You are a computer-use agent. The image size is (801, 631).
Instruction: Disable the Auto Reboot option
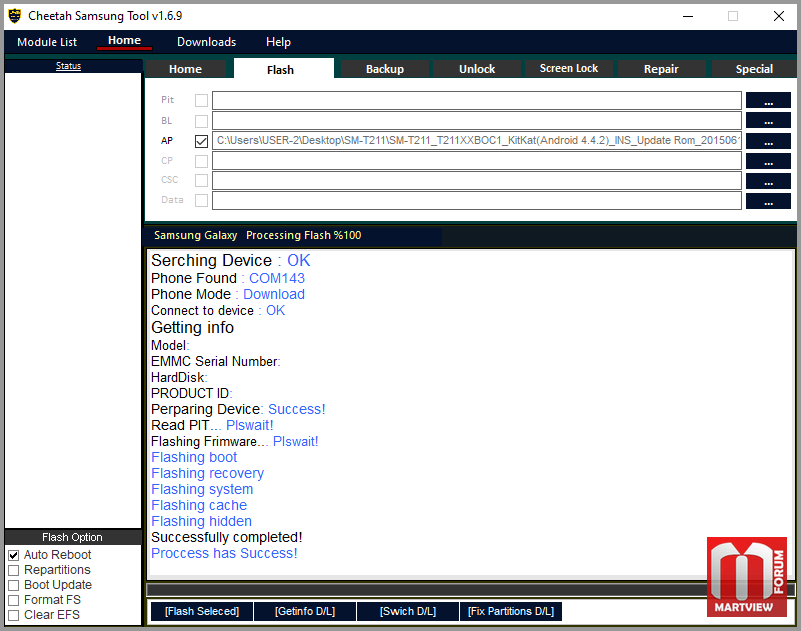14,555
